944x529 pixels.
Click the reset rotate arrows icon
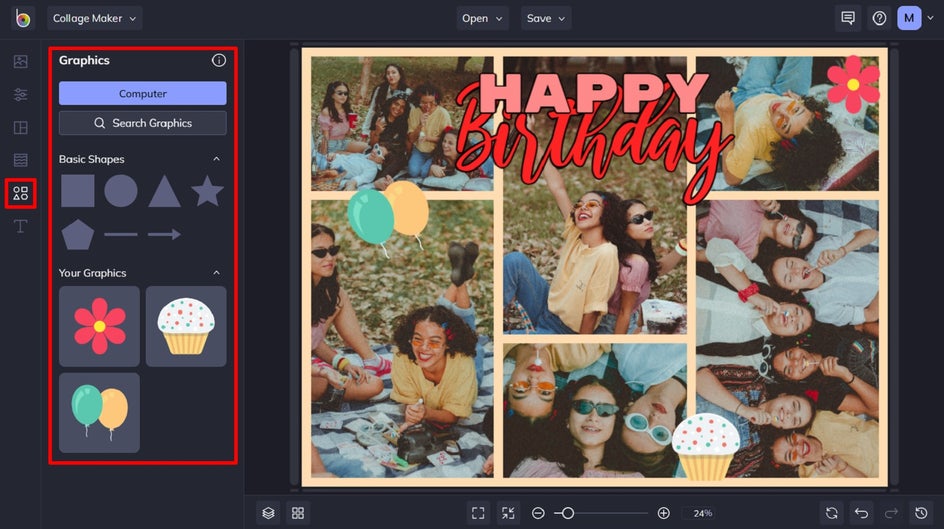coord(831,513)
